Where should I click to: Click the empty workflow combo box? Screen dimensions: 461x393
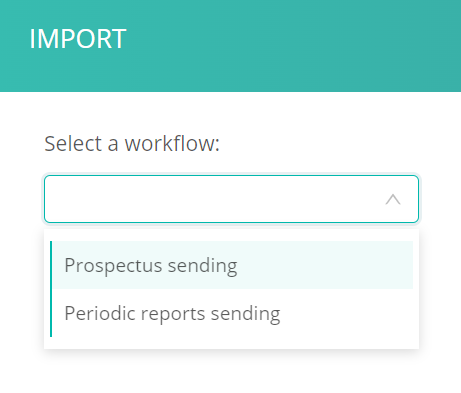click(x=231, y=199)
